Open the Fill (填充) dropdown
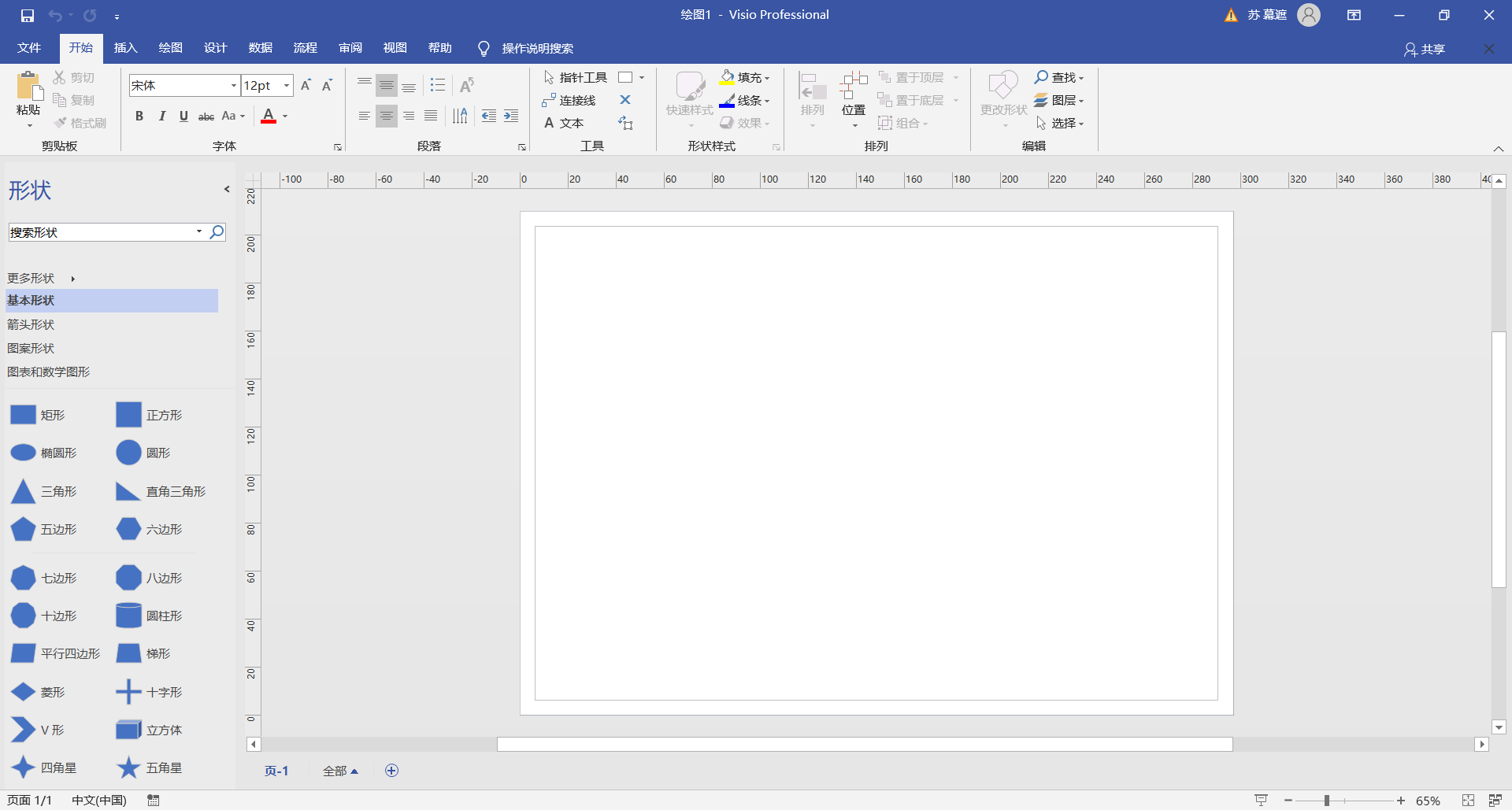The image size is (1512, 810). tap(745, 77)
